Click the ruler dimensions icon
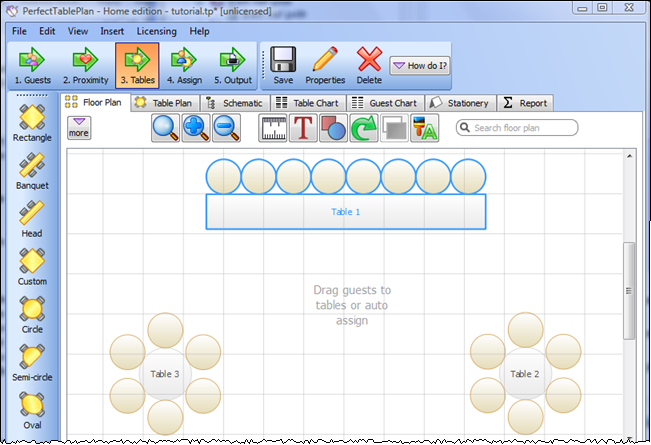 [x=272, y=128]
